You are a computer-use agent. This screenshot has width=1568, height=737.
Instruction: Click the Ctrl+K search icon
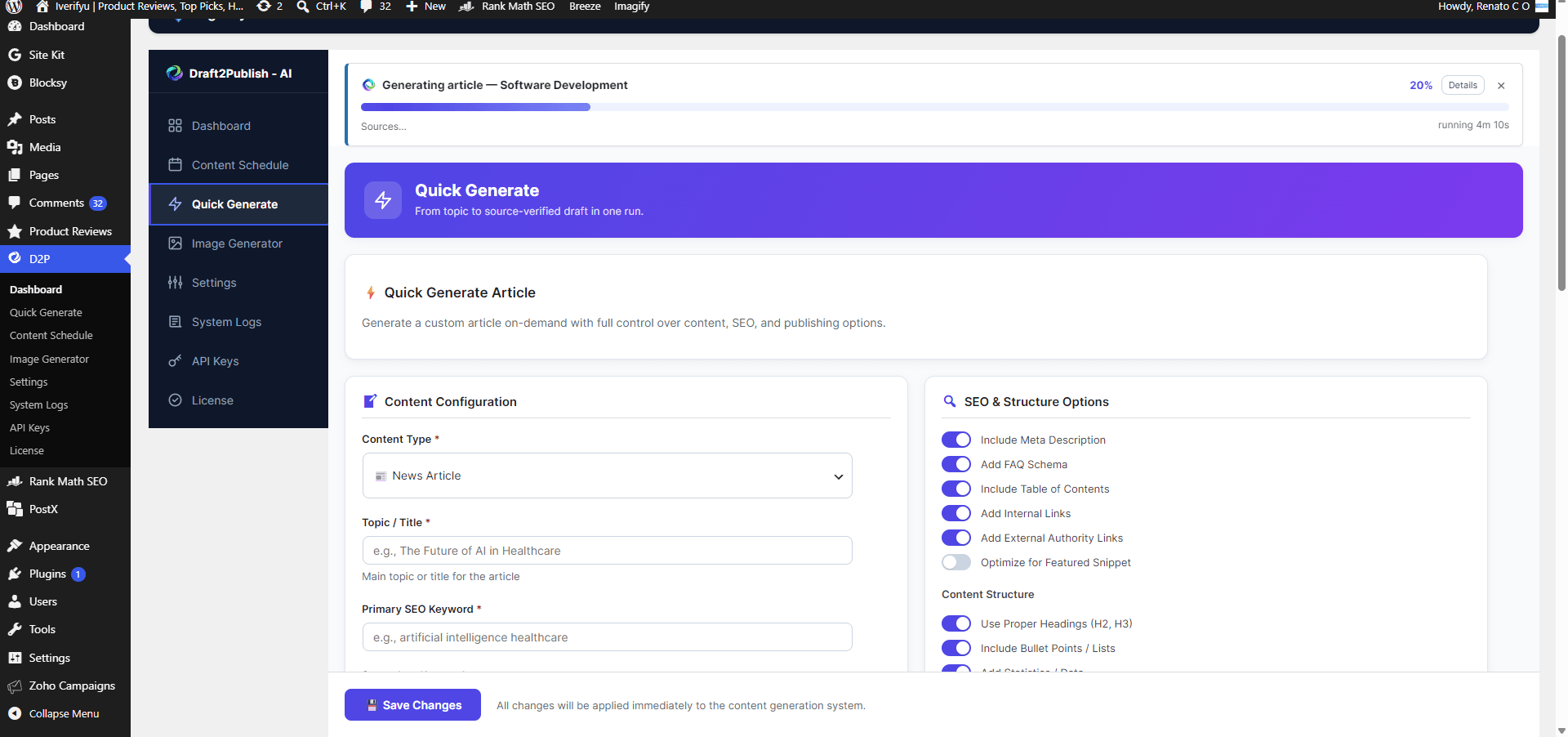(302, 7)
